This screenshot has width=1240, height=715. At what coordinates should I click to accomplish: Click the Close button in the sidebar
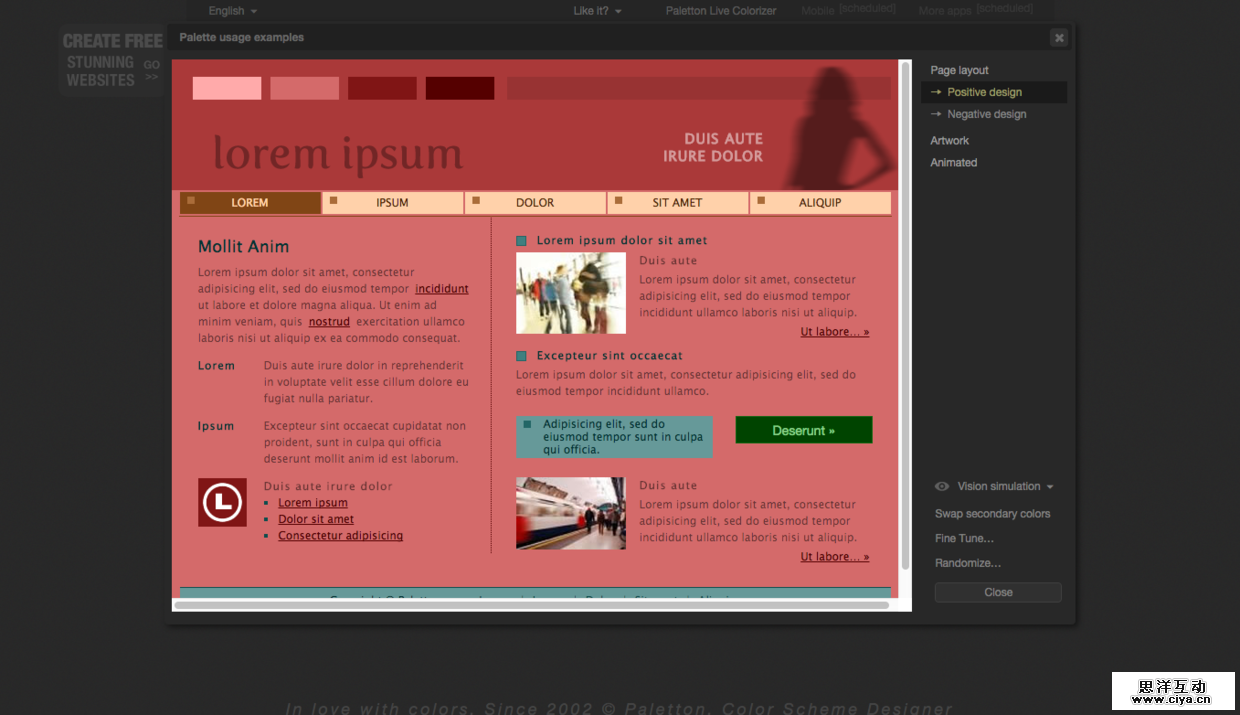click(997, 593)
